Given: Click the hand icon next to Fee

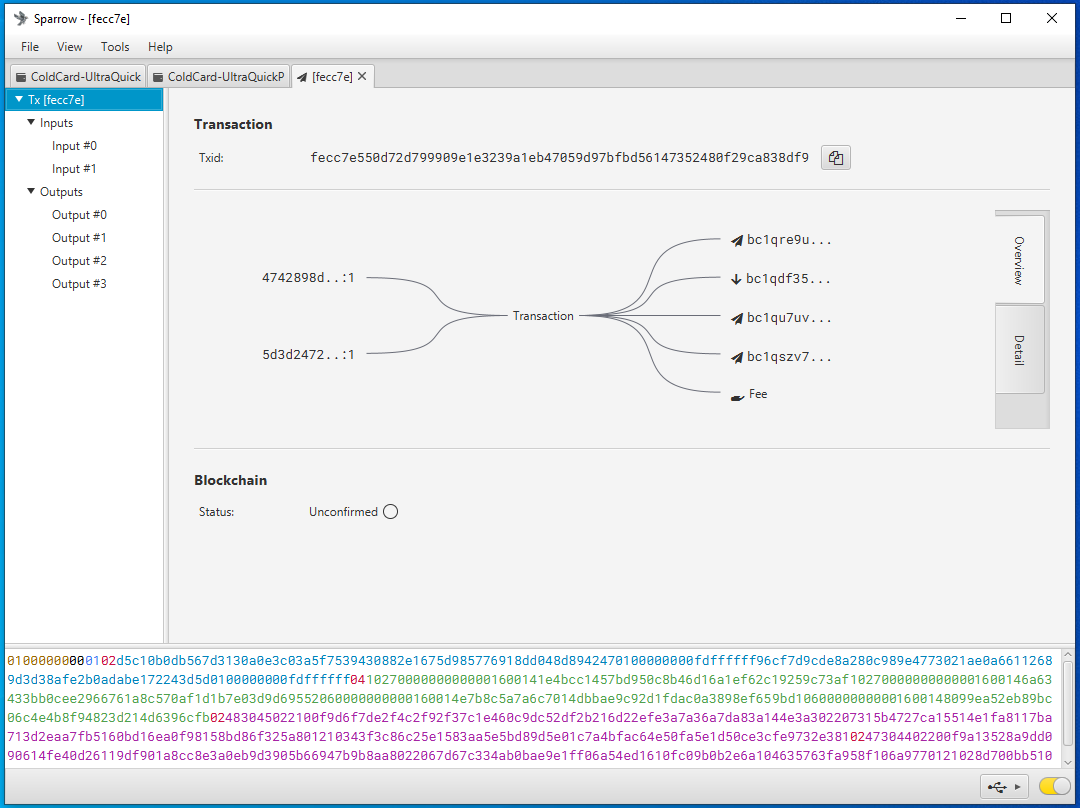Looking at the screenshot, I should [x=737, y=397].
